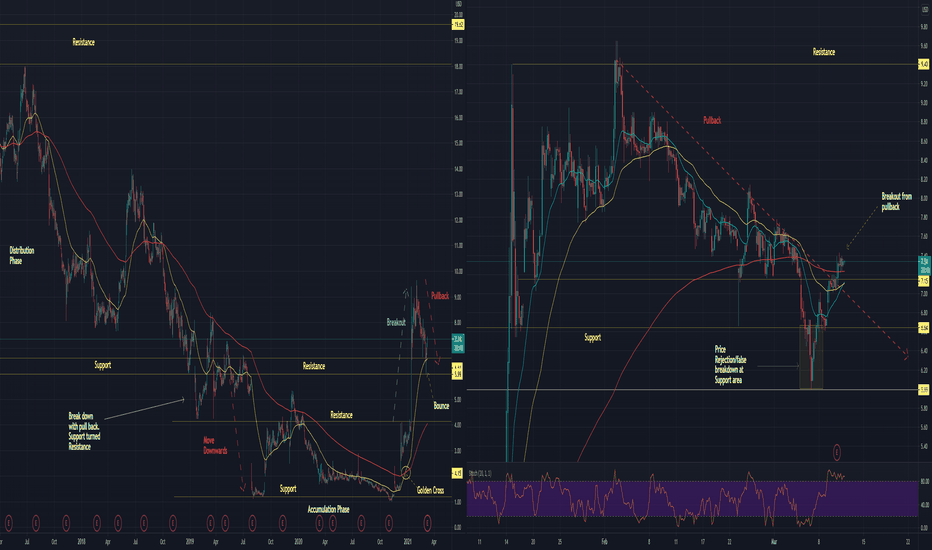The image size is (932, 550).
Task: Select left chart Resistance label near 6.00 level
Action: click(x=314, y=366)
